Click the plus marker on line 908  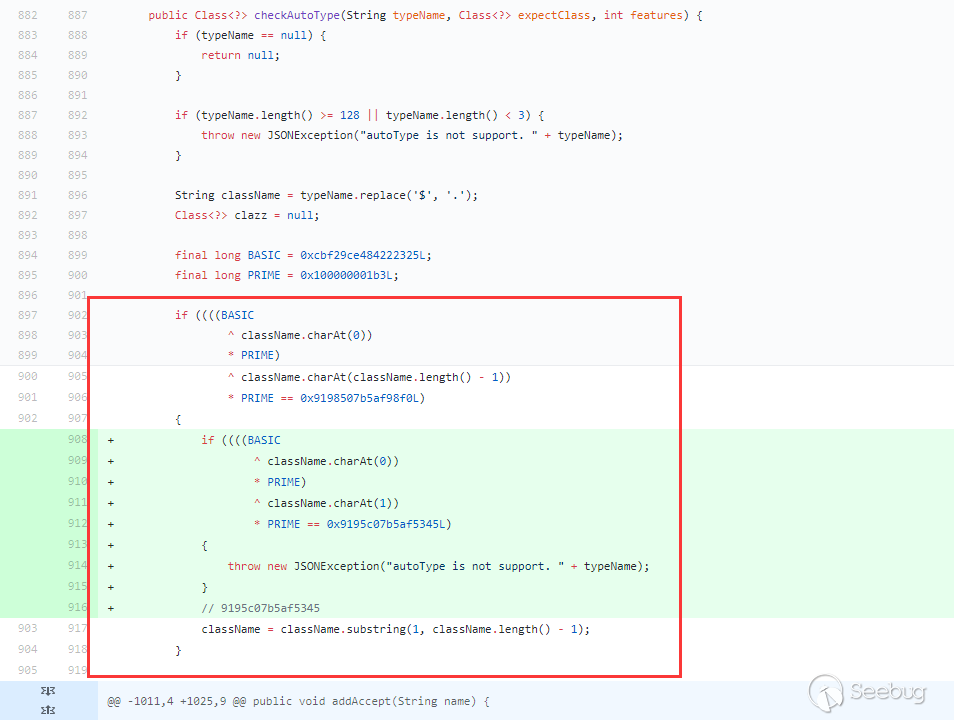[110, 439]
